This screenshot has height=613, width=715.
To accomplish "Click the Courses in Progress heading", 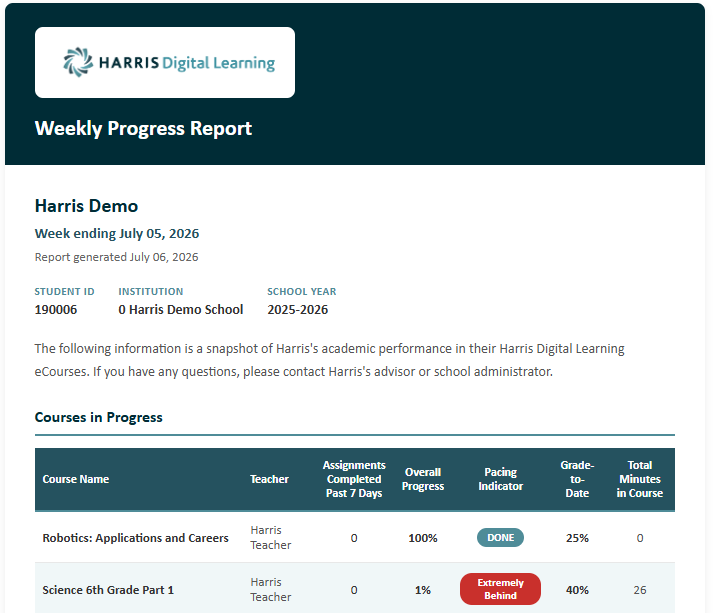I will click(x=98, y=417).
